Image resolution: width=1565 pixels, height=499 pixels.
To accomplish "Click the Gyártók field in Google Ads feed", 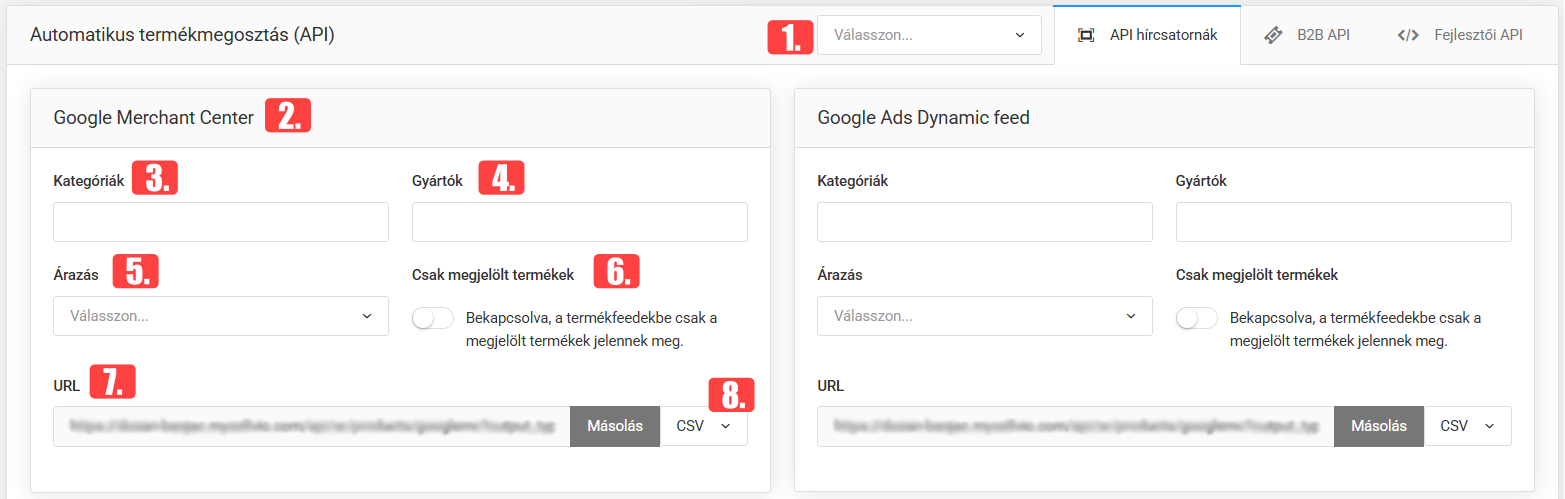I will [x=1344, y=222].
